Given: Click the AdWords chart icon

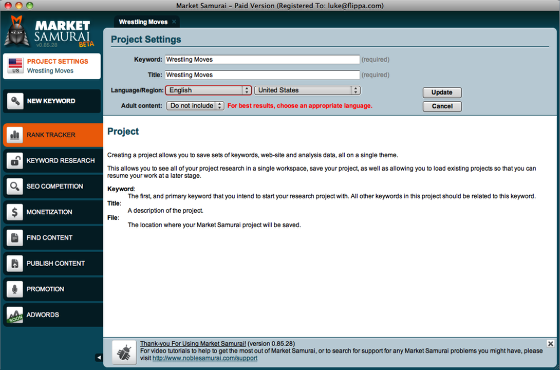Looking at the screenshot, I should pos(15,315).
